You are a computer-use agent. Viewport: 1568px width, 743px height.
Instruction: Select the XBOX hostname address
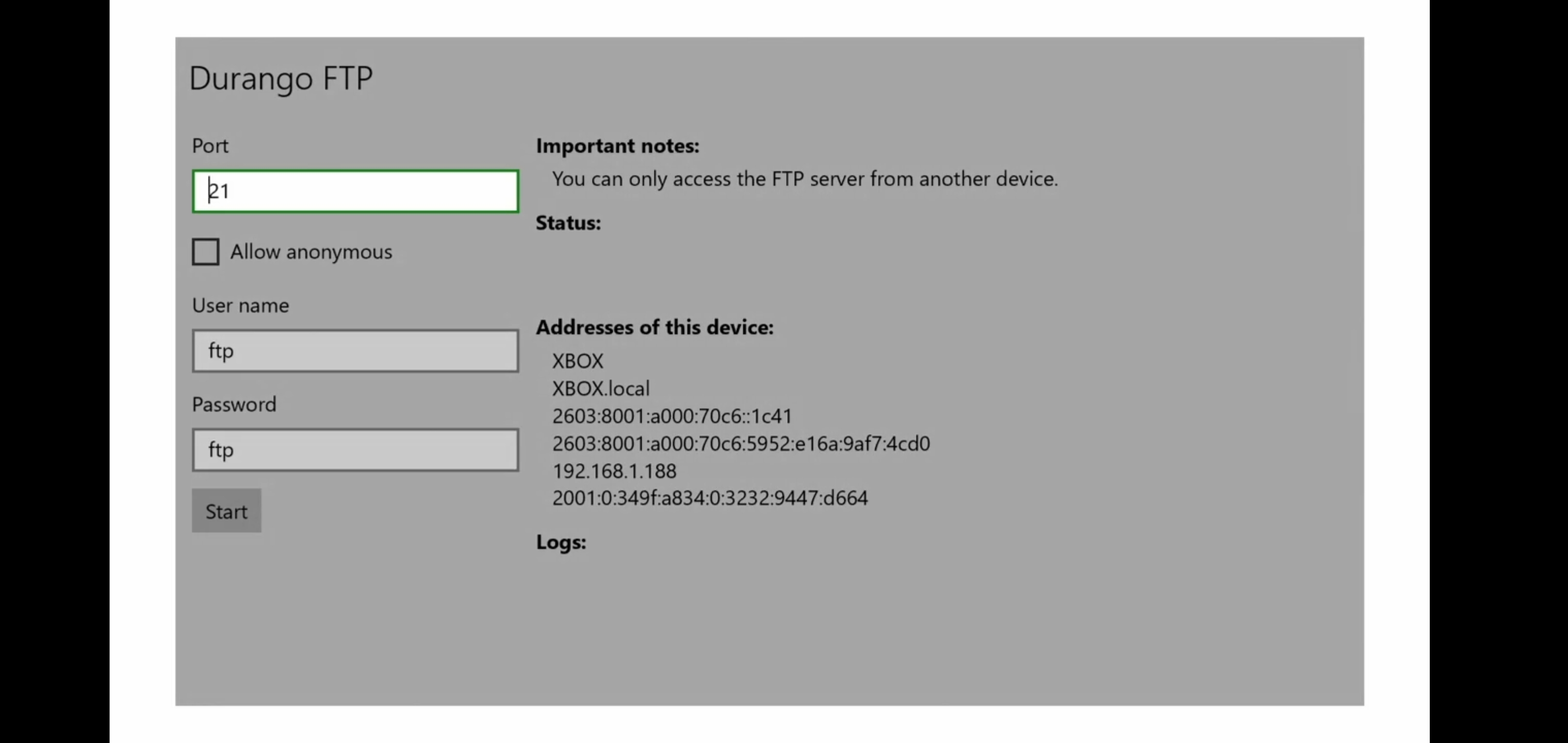click(578, 361)
